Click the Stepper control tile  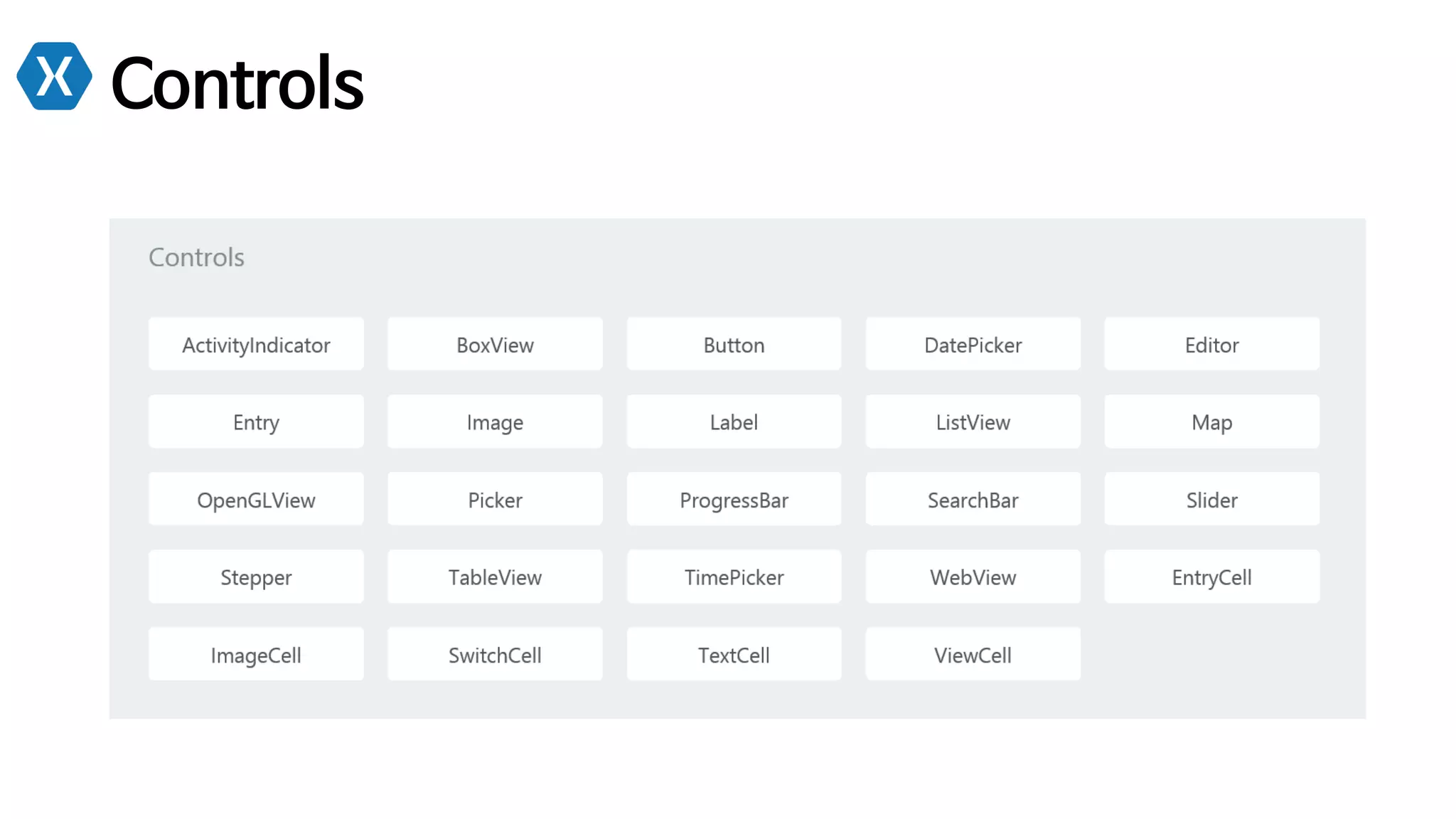point(256,577)
